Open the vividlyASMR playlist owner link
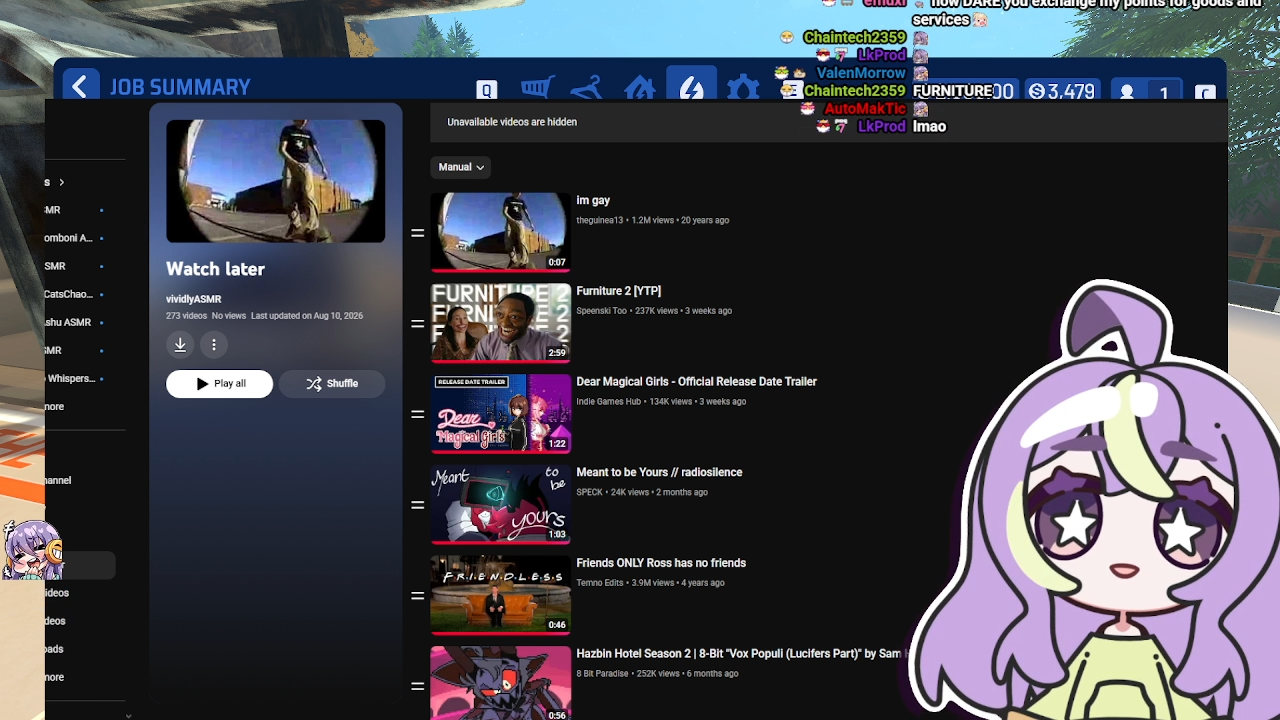The height and width of the screenshot is (720, 1280). tap(194, 299)
